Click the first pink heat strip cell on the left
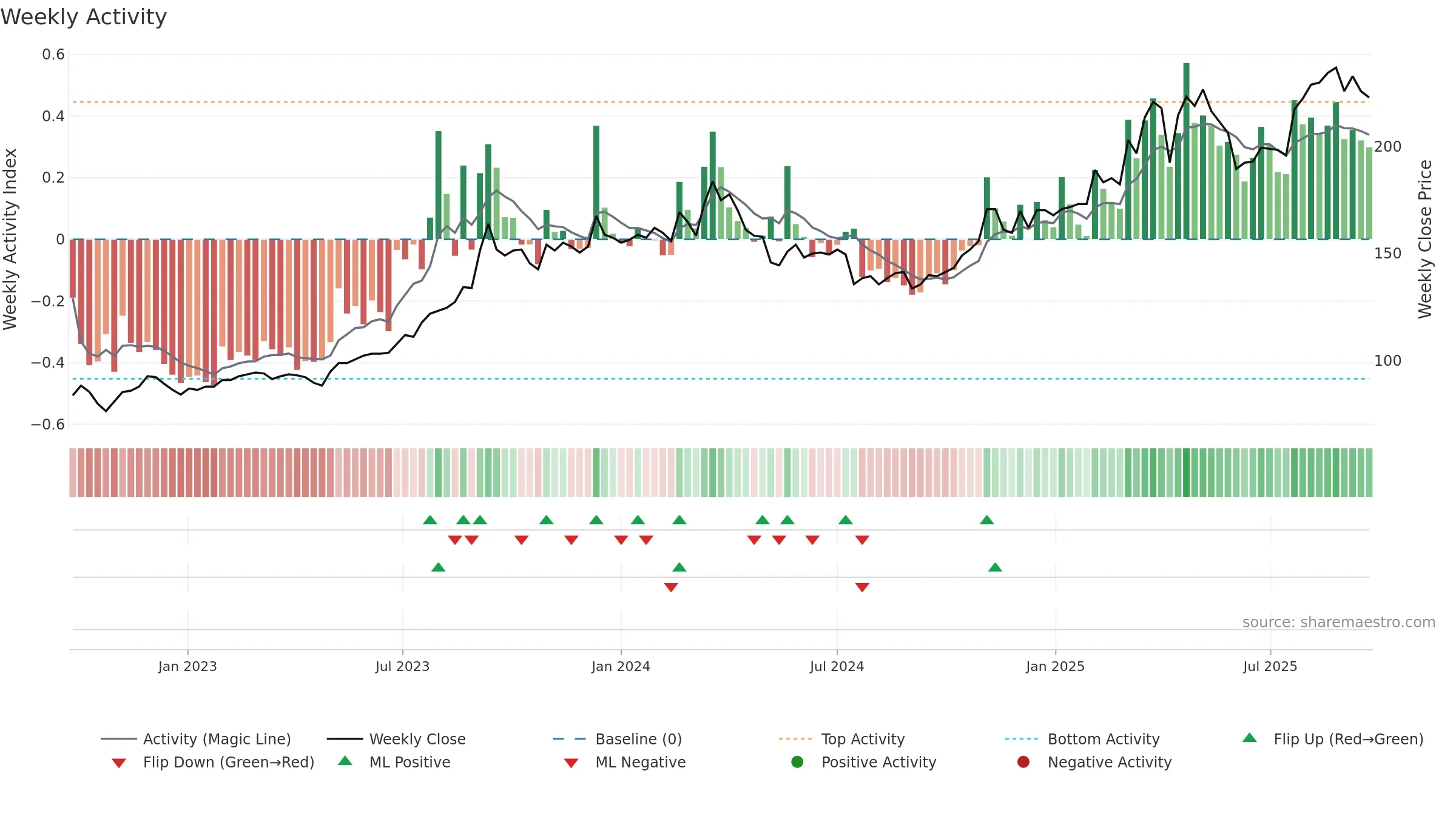The height and width of the screenshot is (819, 1456). pyautogui.click(x=73, y=473)
